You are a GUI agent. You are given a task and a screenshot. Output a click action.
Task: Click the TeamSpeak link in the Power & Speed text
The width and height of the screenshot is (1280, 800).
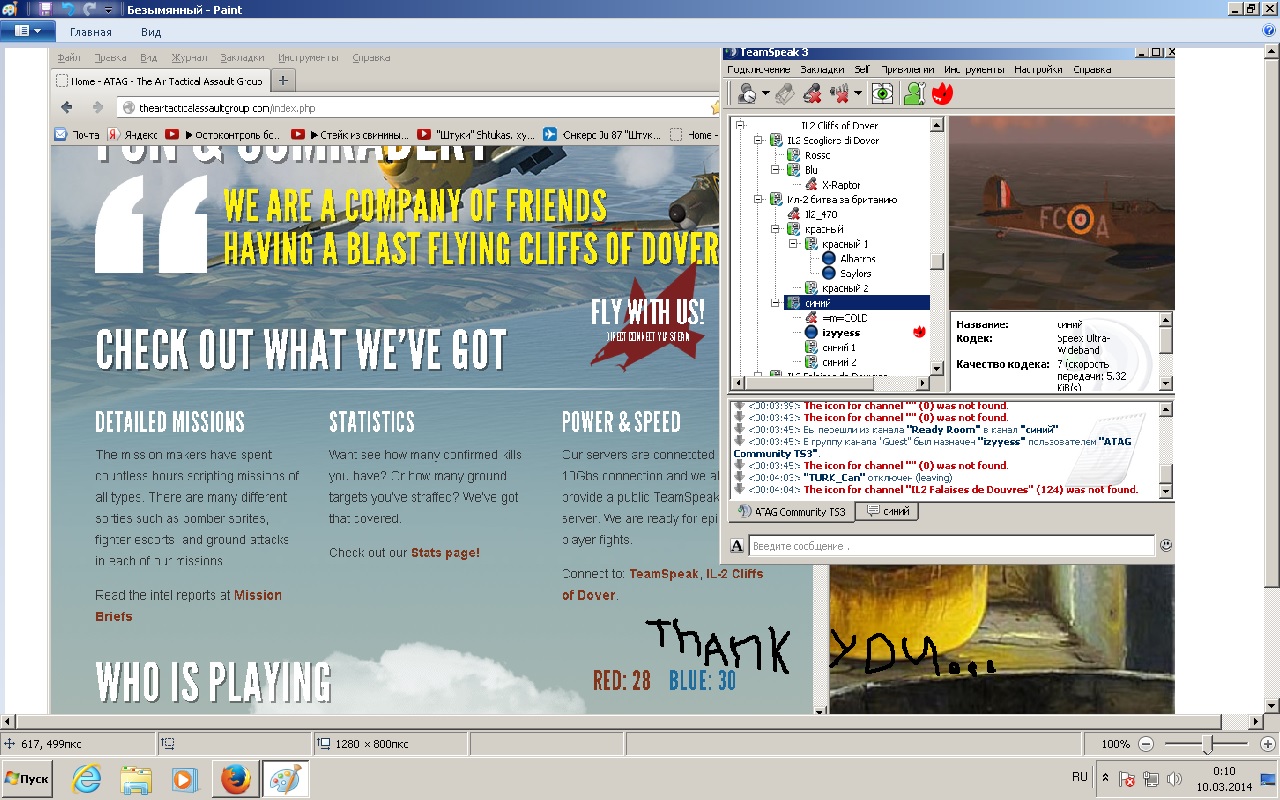pos(664,574)
